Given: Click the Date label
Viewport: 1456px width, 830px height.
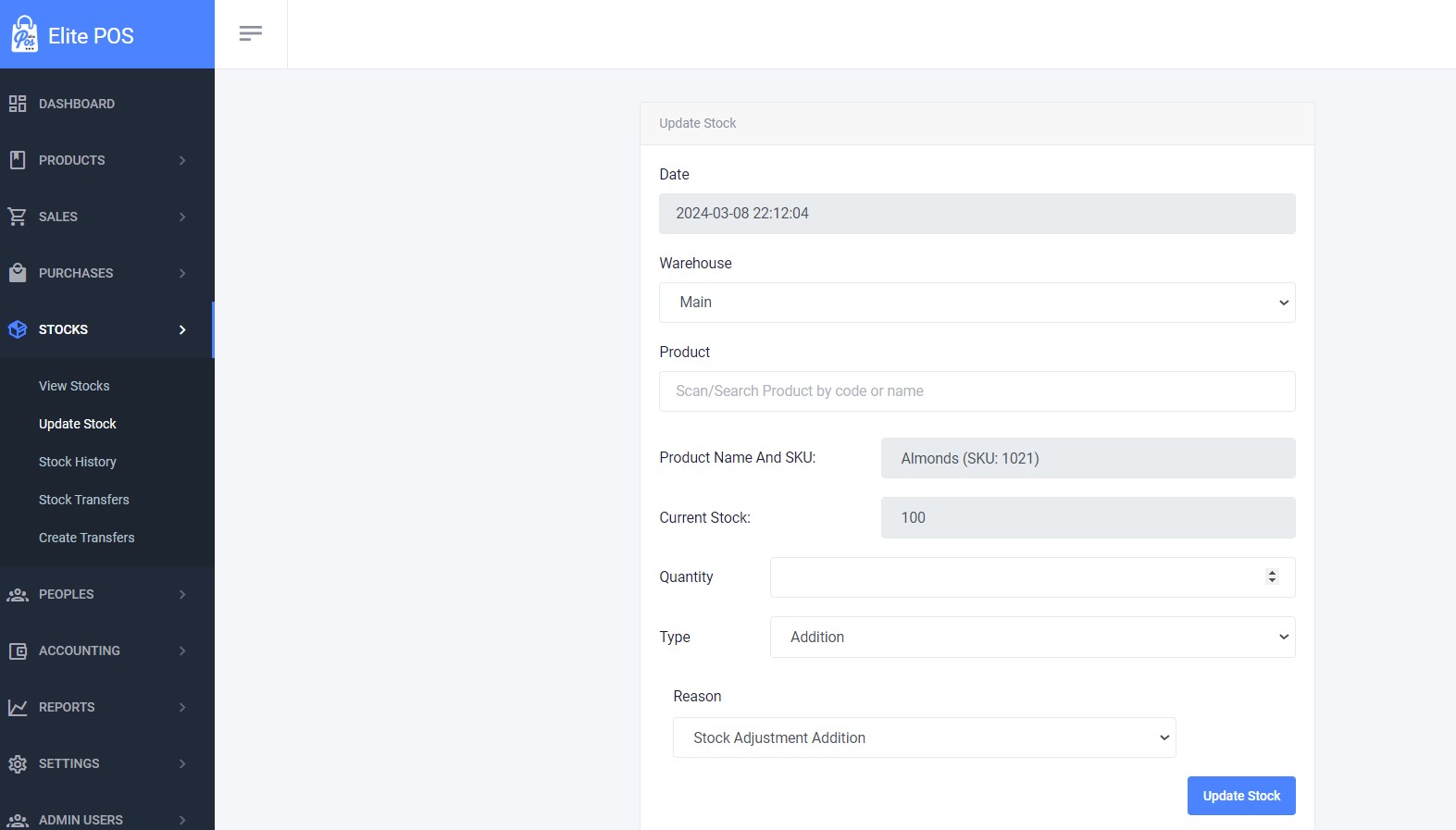Looking at the screenshot, I should (674, 174).
